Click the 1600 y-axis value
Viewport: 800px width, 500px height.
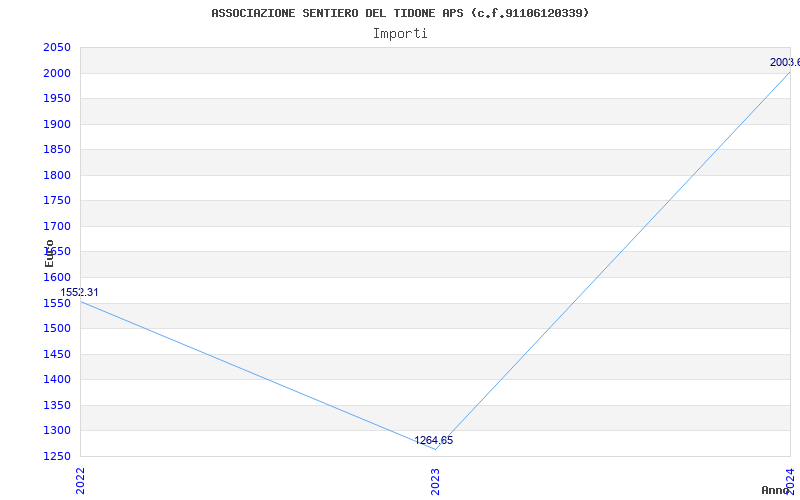click(57, 277)
